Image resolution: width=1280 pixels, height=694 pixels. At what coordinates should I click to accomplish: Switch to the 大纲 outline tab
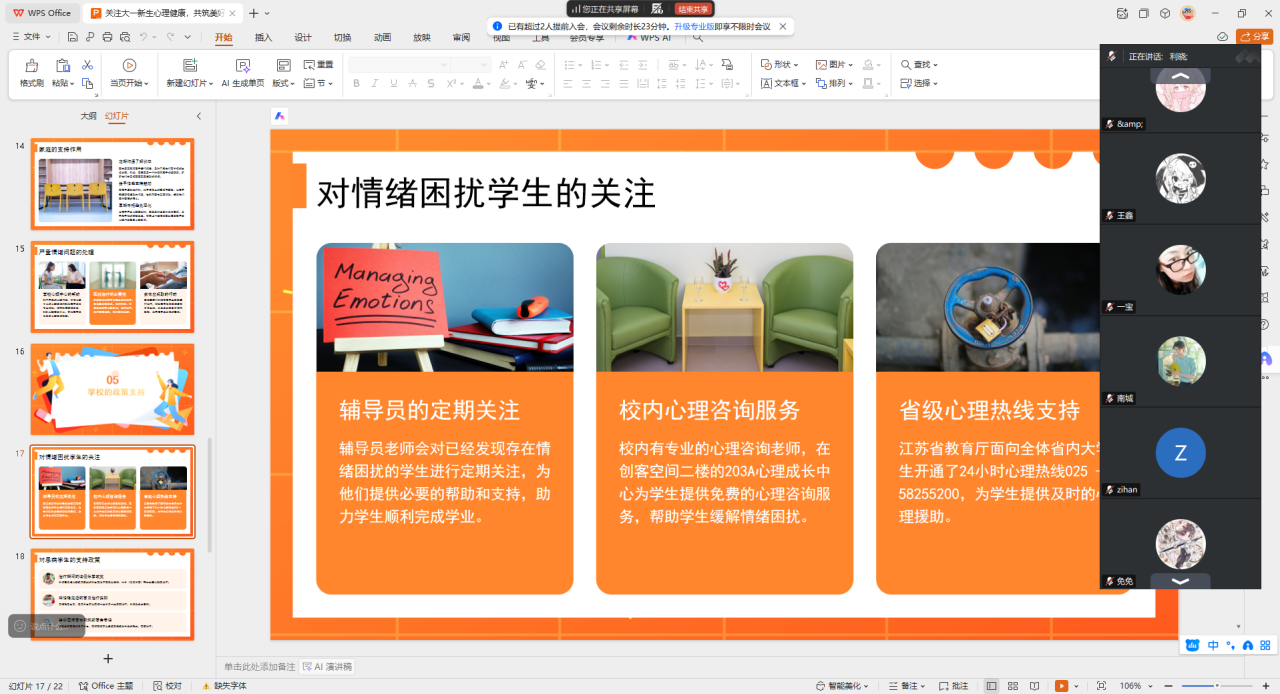coord(89,116)
